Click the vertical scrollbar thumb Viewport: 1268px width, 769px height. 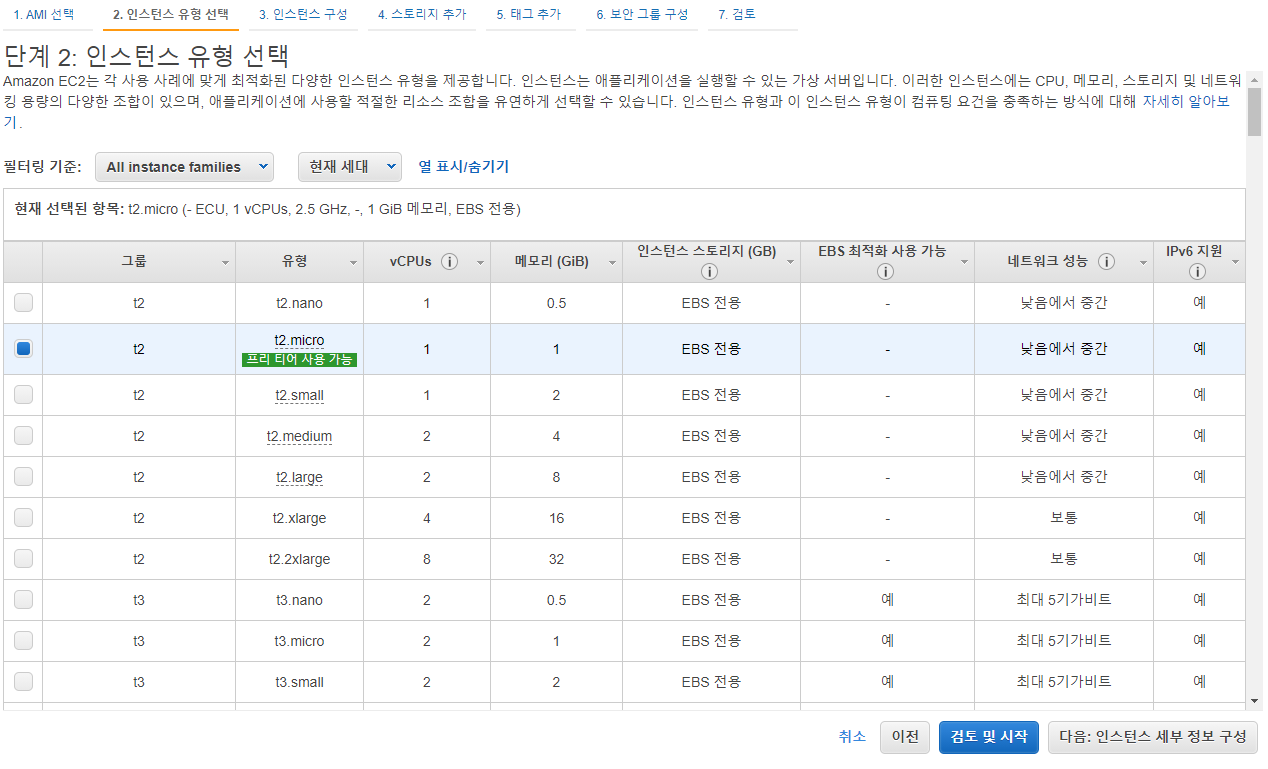coord(1254,111)
